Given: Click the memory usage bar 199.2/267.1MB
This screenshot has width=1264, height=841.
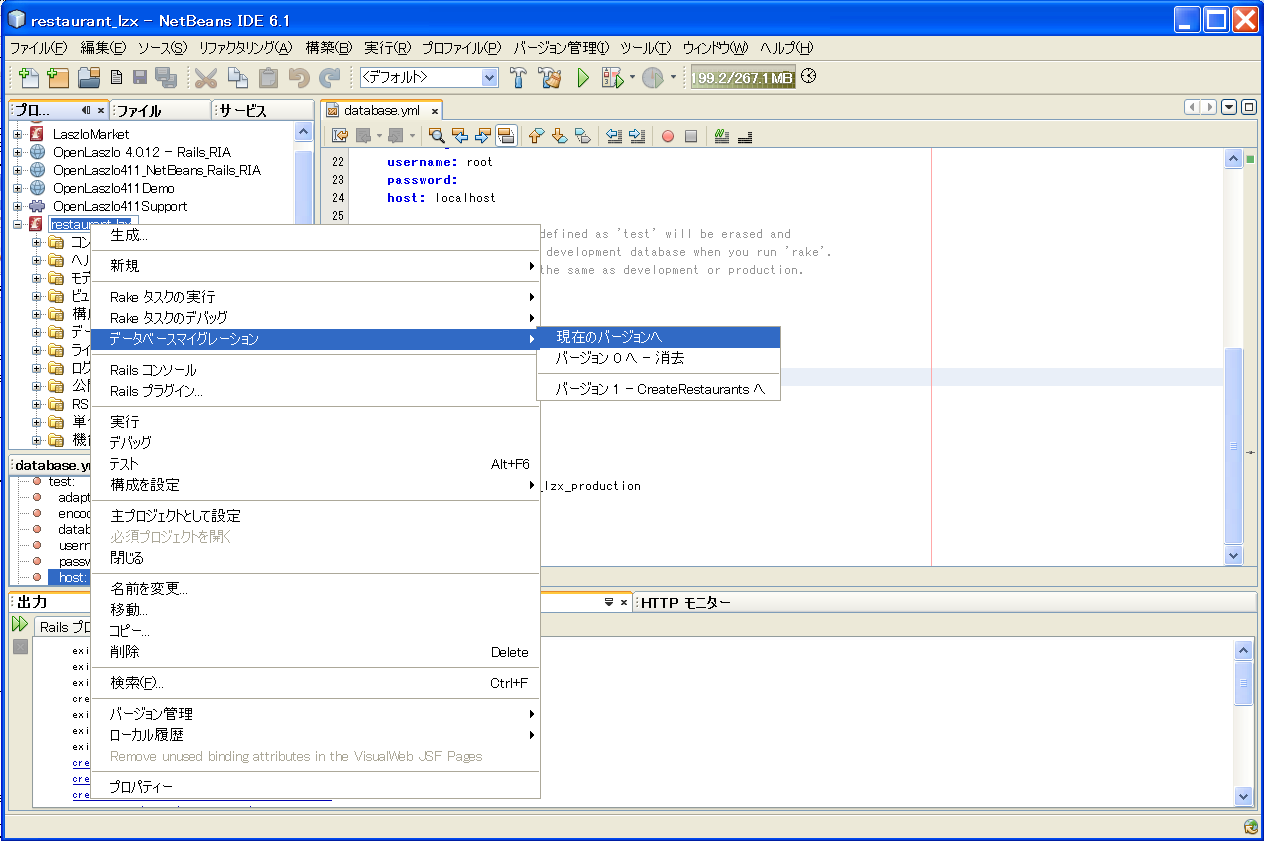Looking at the screenshot, I should (x=743, y=78).
